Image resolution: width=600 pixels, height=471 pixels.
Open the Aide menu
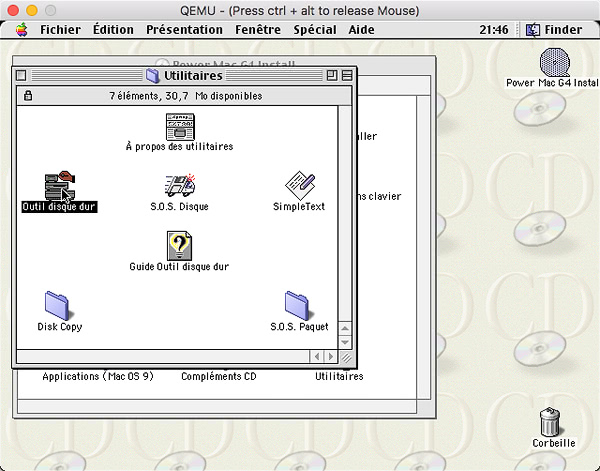click(x=361, y=30)
